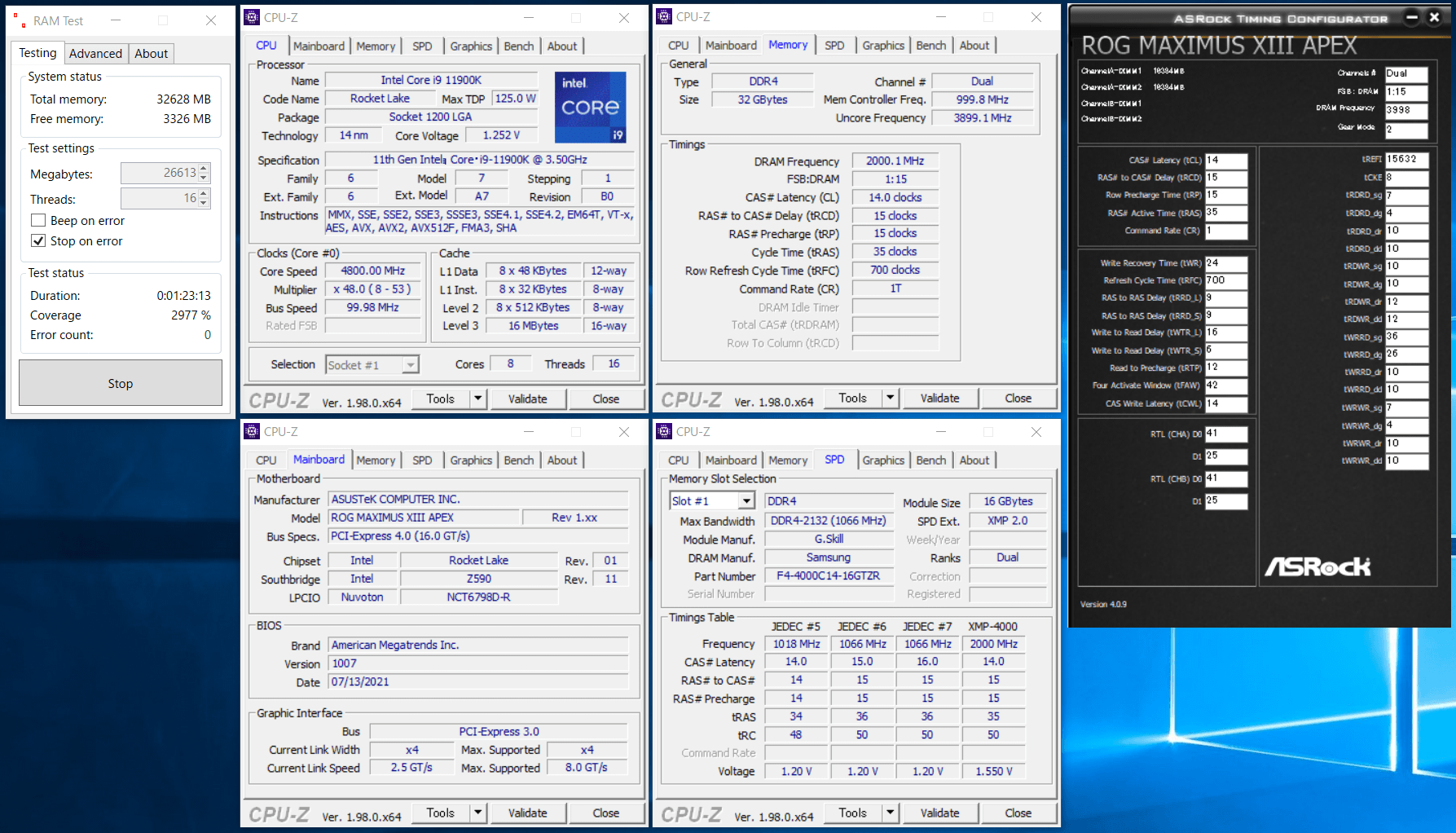Click CPU-Z app icon in CPU window title
Viewport: 1456px width, 833px height.
click(x=253, y=17)
